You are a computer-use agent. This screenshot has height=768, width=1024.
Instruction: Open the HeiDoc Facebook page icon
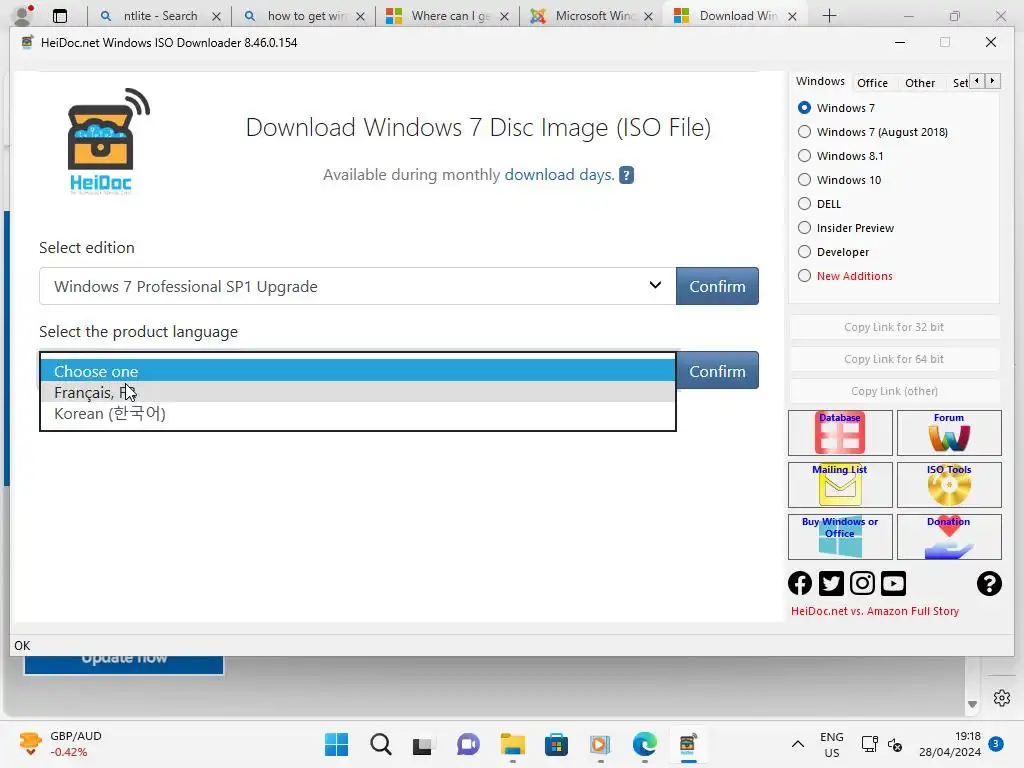coord(800,583)
